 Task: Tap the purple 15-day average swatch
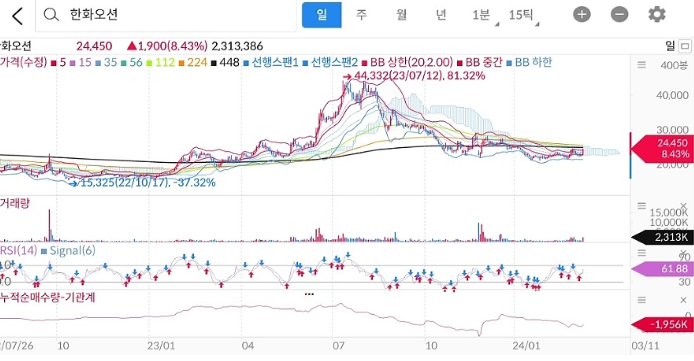point(73,63)
